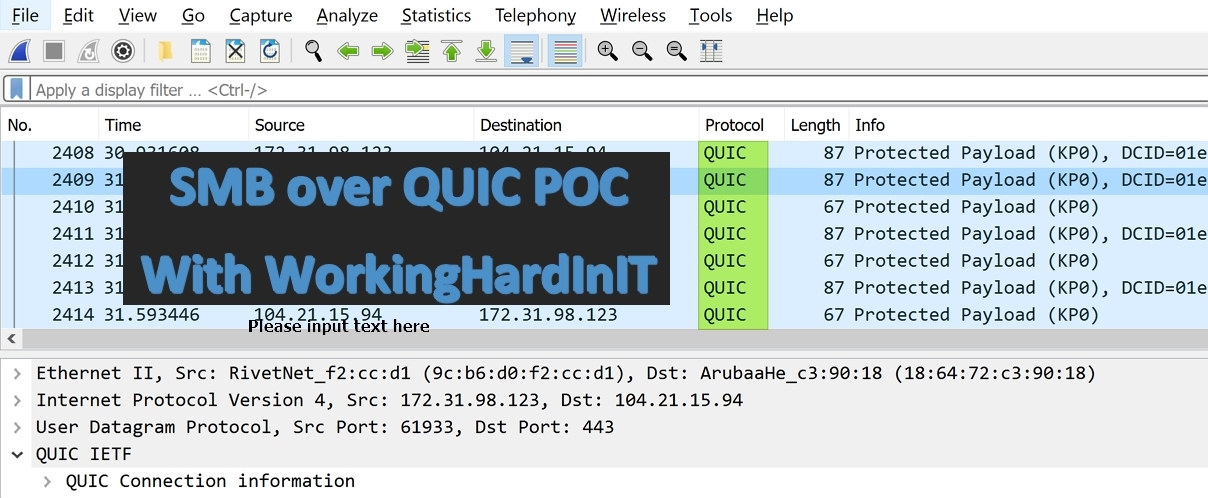Click length 87 of packet 2413
Screen dimensions: 1208x498
pyautogui.click(x=834, y=288)
